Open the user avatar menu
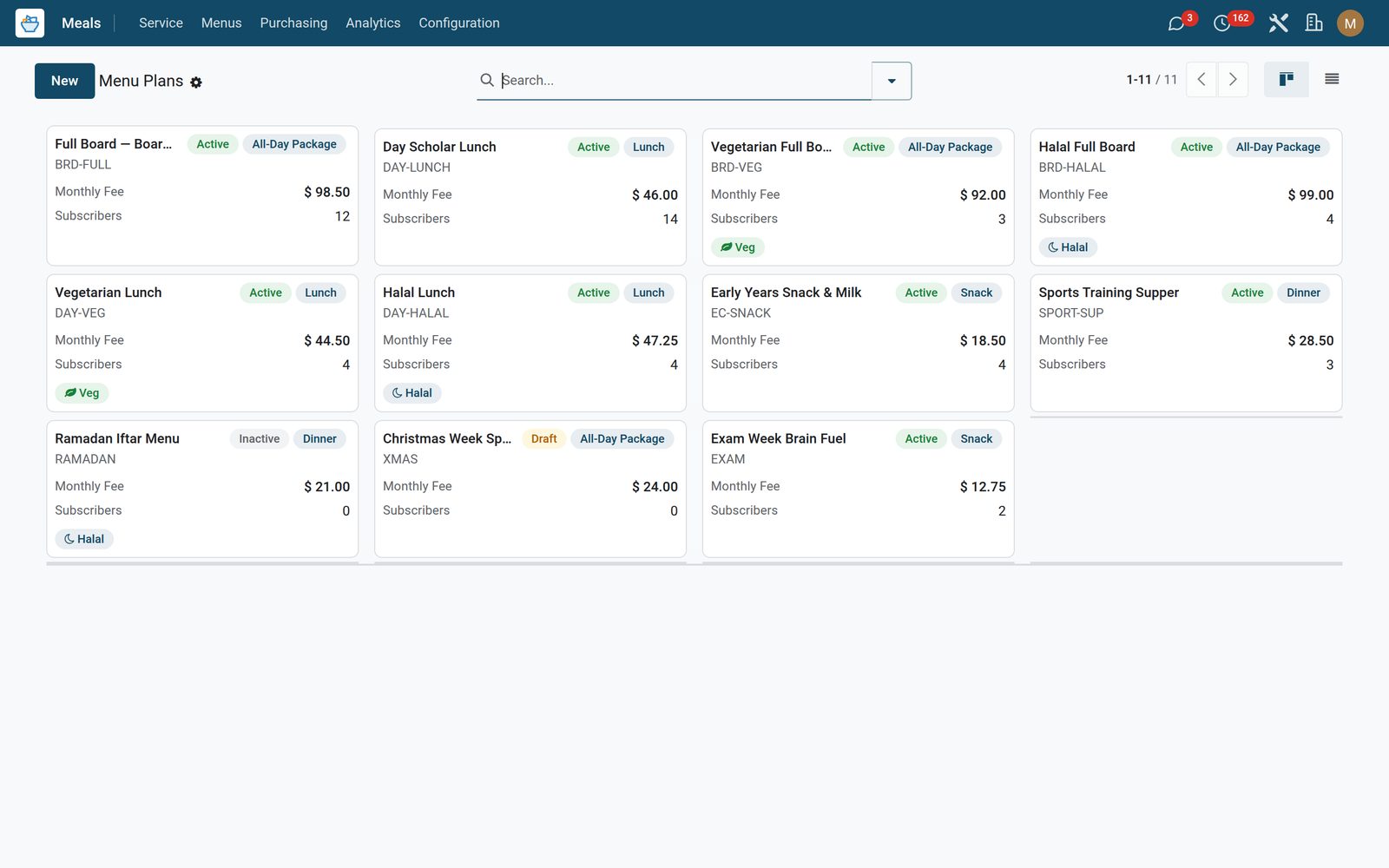 (x=1350, y=23)
